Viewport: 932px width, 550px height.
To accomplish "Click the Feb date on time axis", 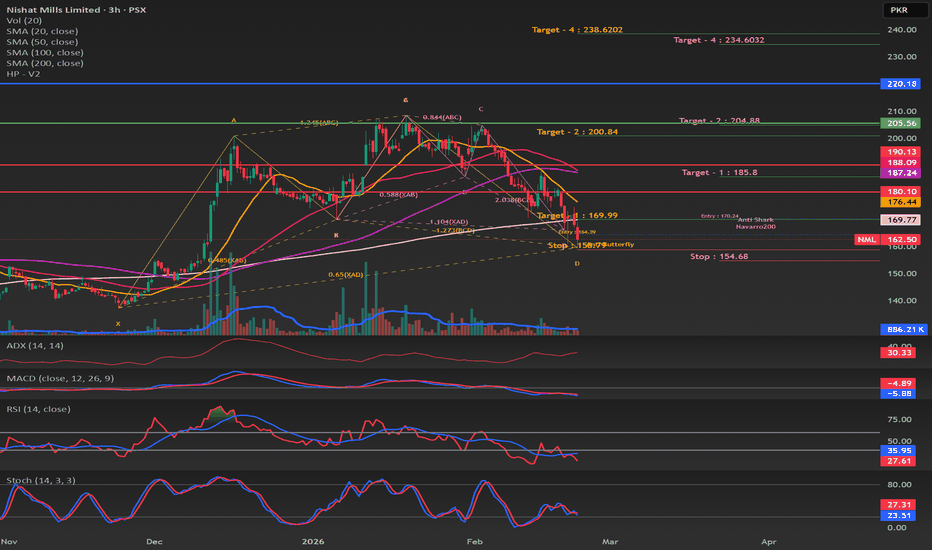I will pos(474,542).
